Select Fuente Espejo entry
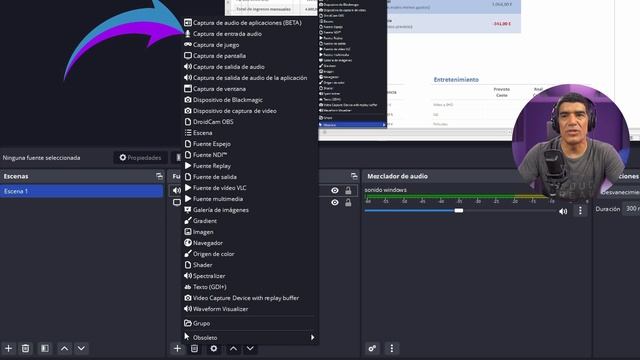Screen dimensions: 640x360 249,144
